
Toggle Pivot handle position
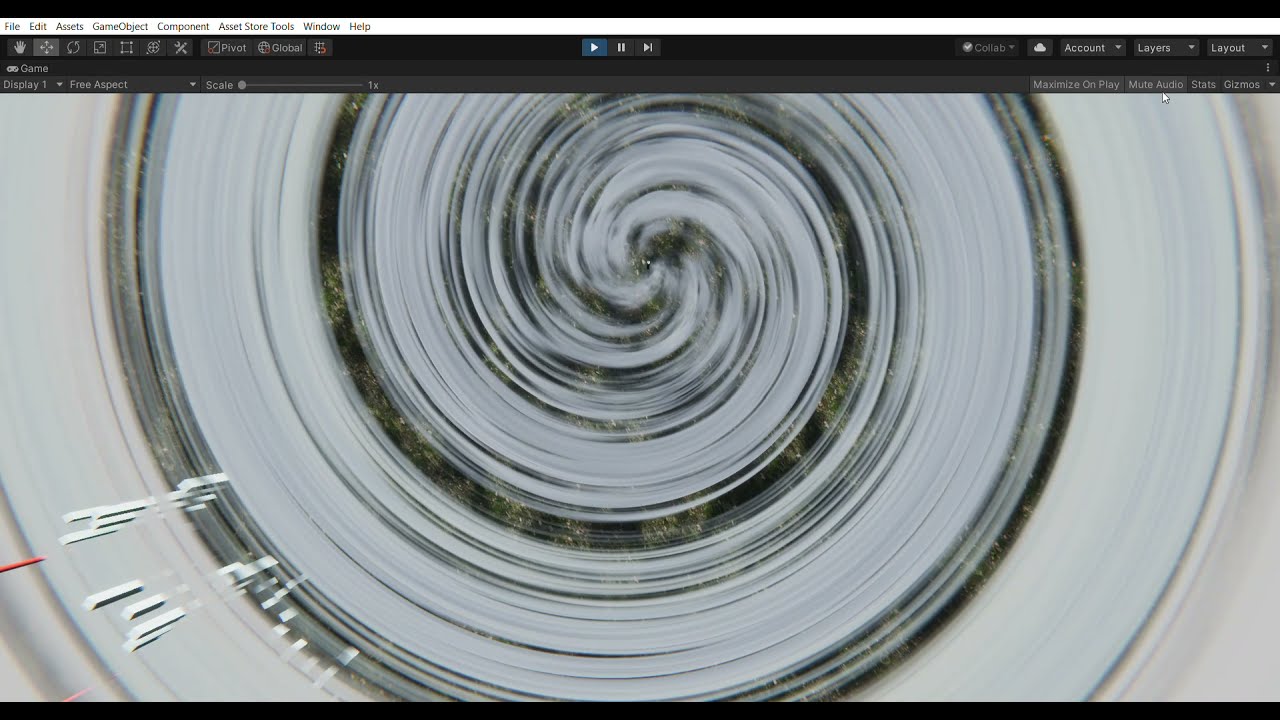click(227, 47)
